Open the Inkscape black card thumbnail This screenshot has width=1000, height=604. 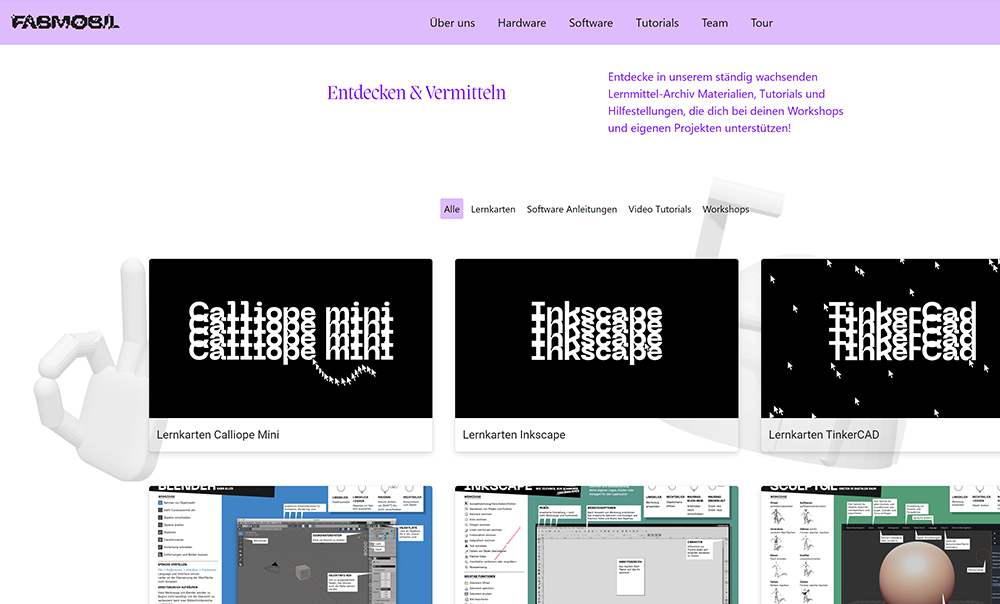tap(596, 339)
